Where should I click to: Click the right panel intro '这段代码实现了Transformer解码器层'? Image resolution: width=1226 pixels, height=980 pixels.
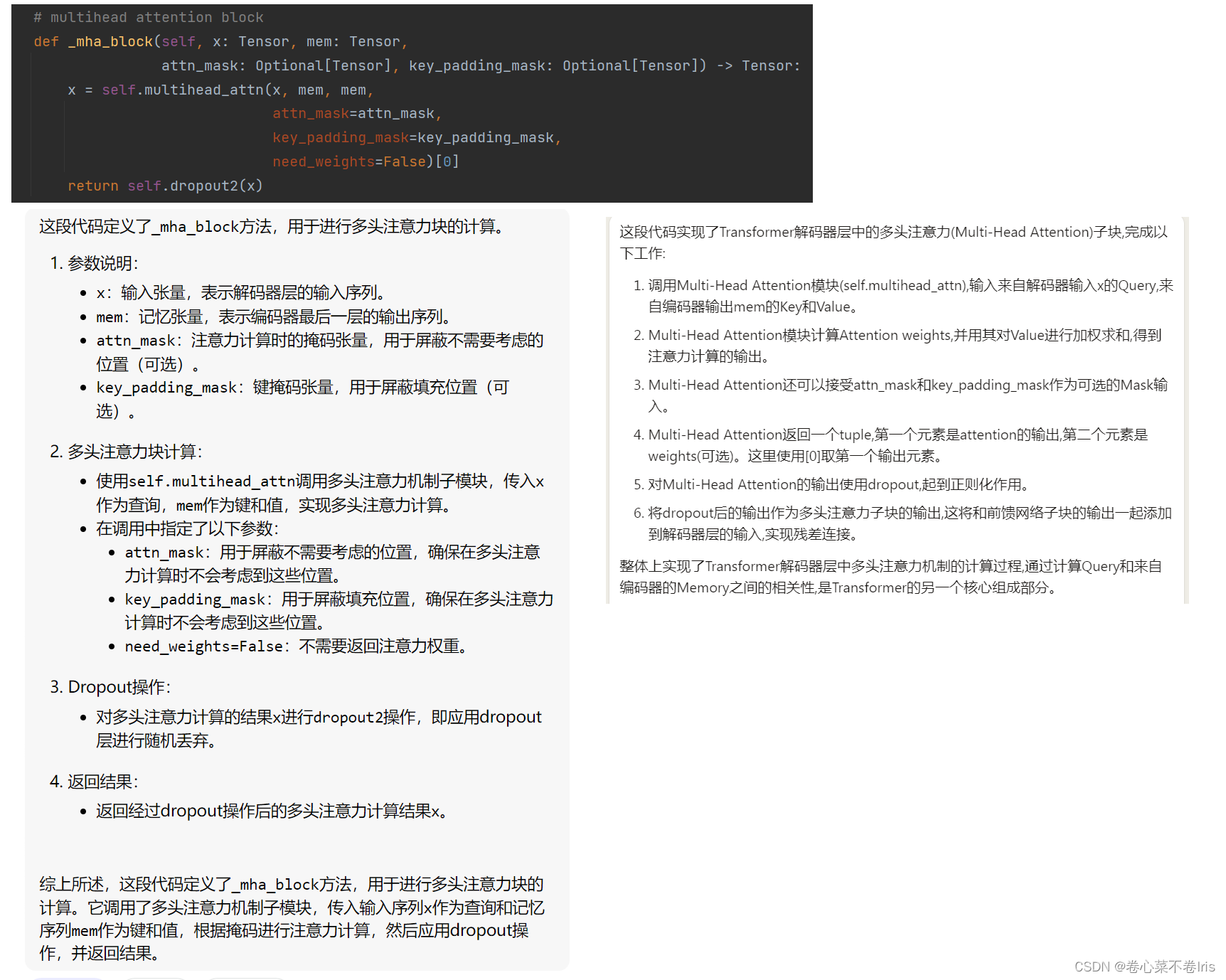(x=894, y=243)
